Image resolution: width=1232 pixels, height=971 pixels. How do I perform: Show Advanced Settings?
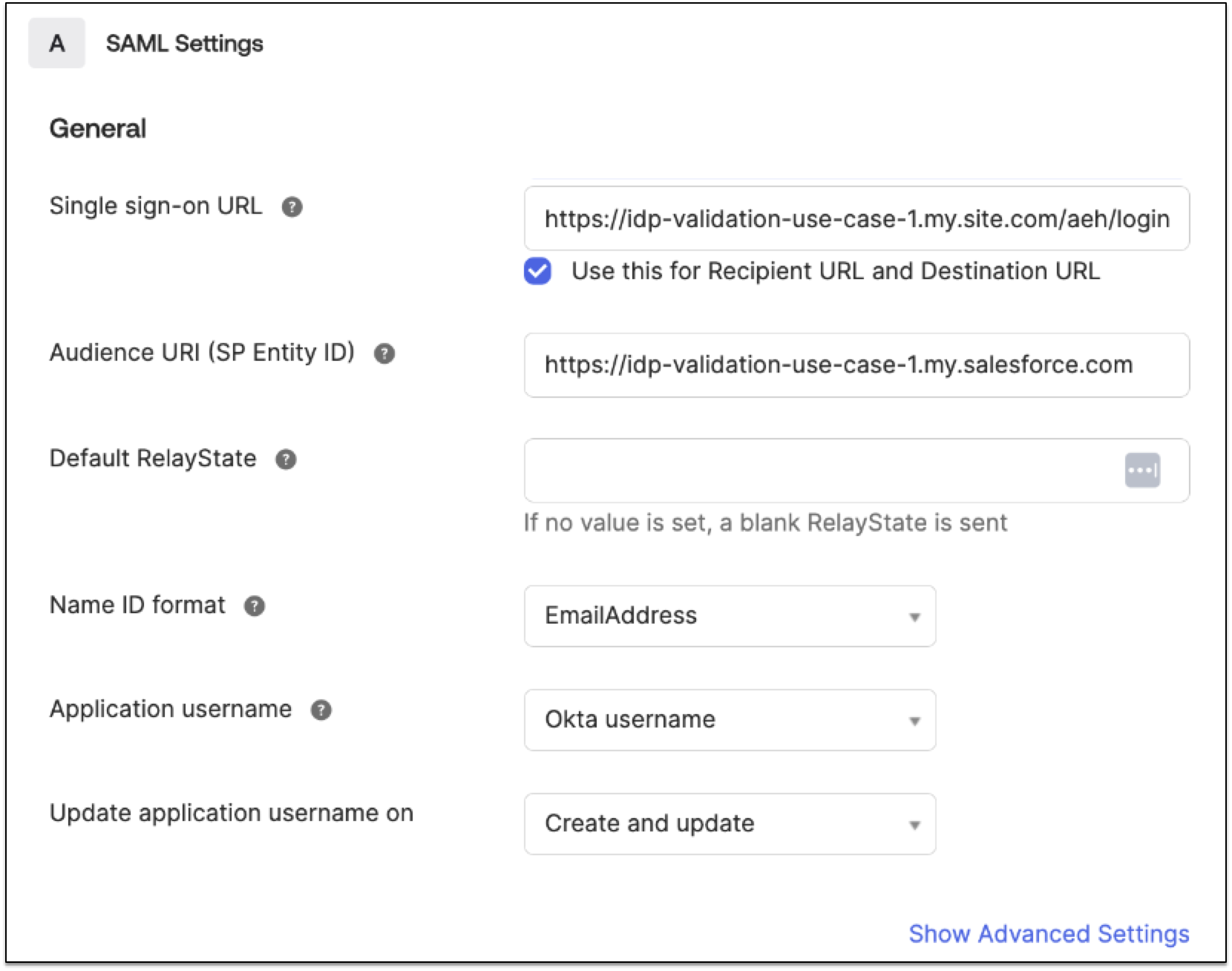pos(1049,933)
